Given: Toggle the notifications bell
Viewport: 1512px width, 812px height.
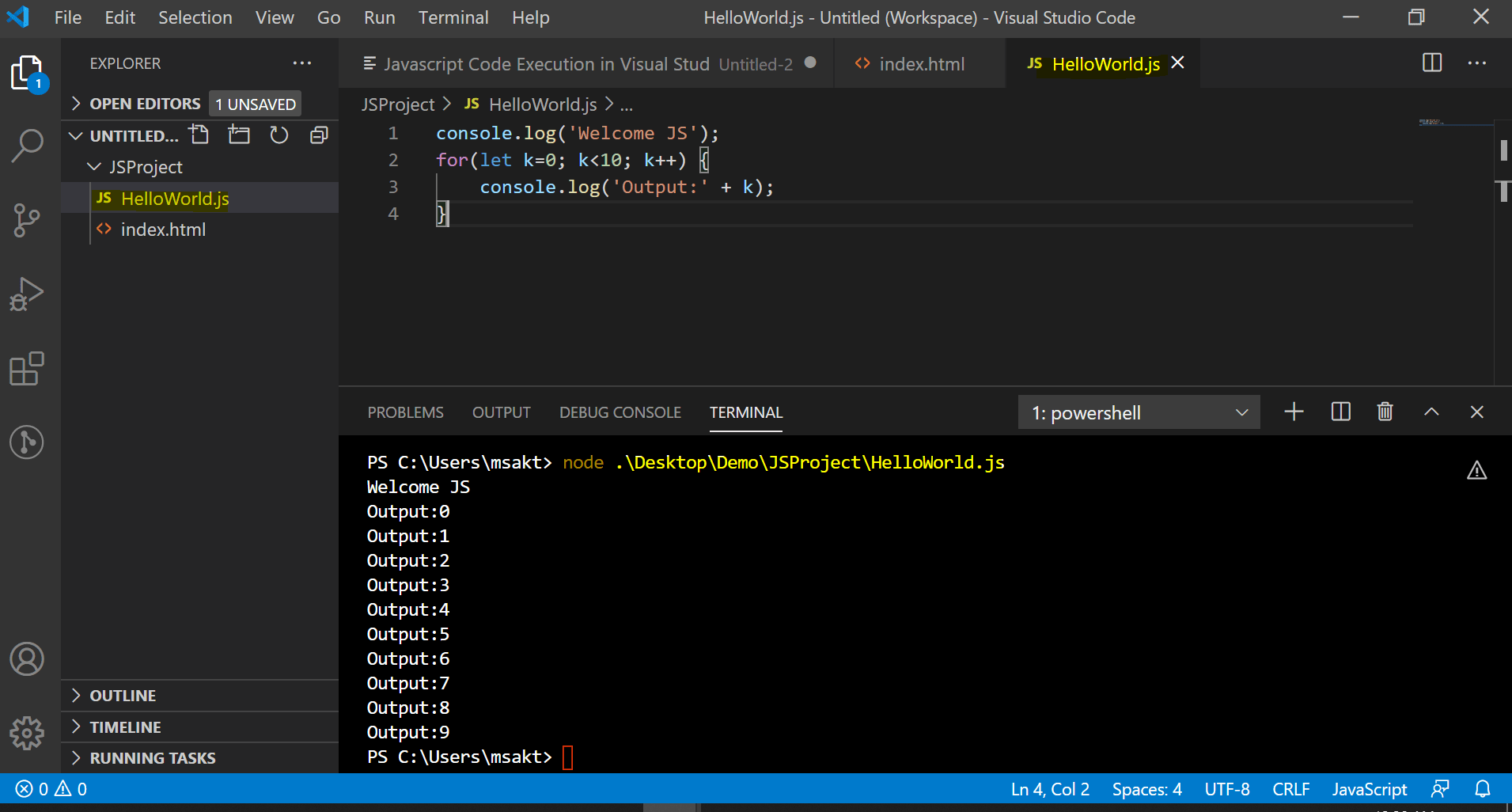Looking at the screenshot, I should (1483, 788).
